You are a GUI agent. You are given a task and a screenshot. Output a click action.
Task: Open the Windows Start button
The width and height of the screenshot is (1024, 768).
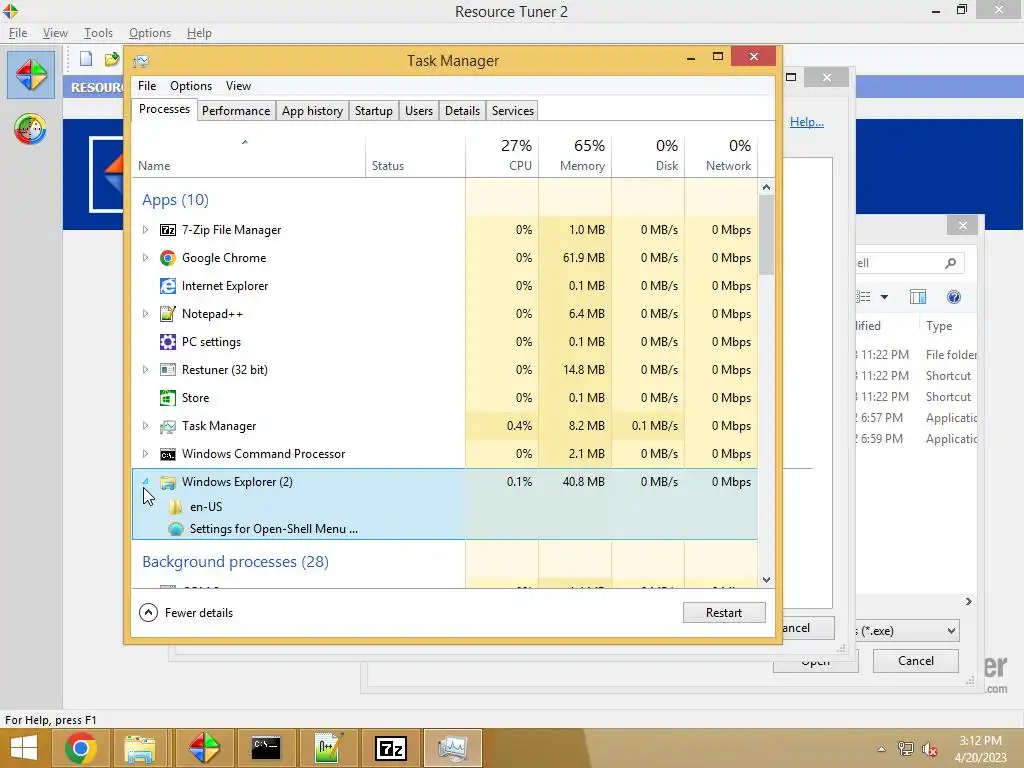(24, 748)
